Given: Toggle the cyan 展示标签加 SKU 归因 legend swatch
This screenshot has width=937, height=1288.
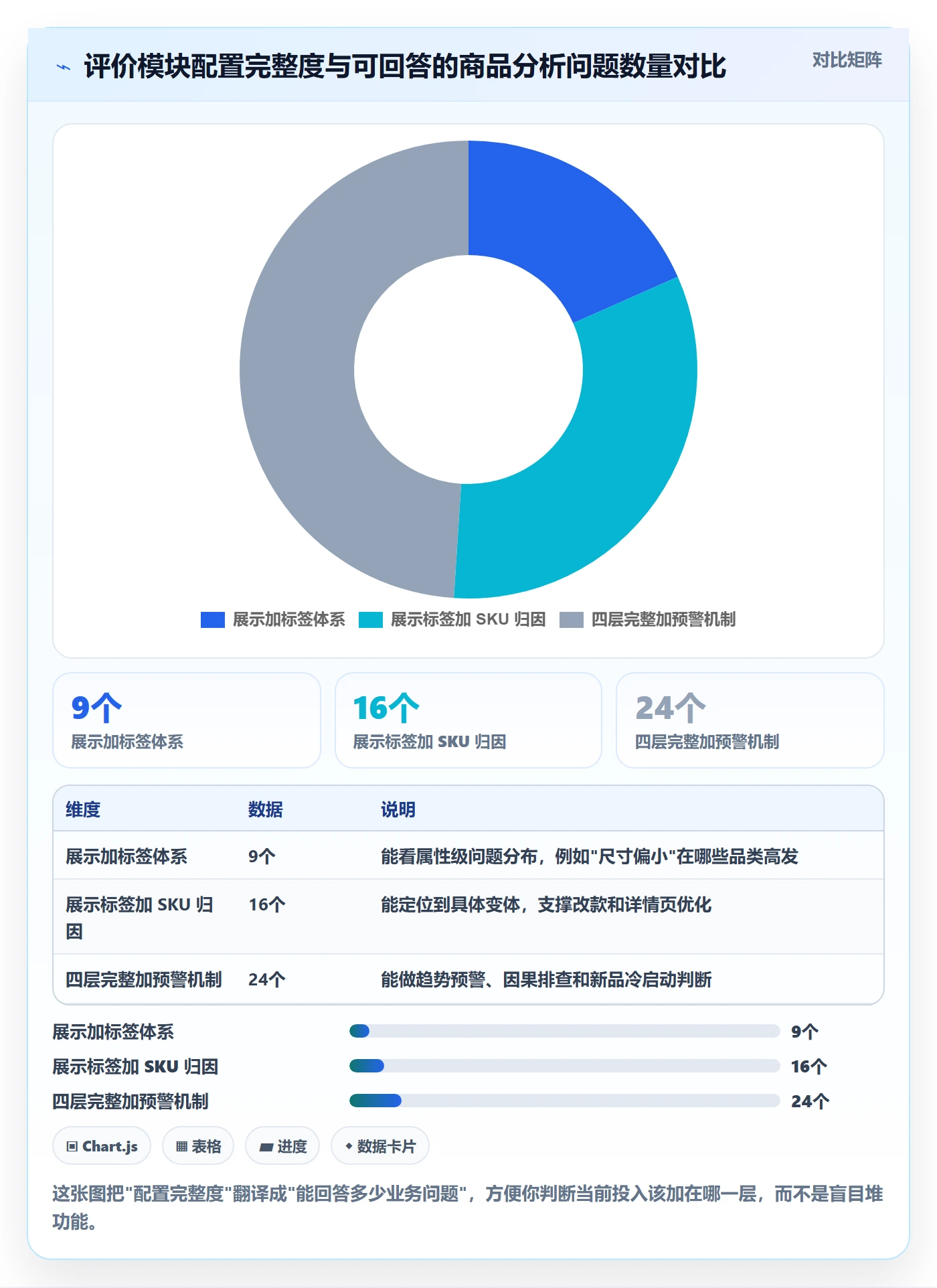Looking at the screenshot, I should [x=370, y=620].
